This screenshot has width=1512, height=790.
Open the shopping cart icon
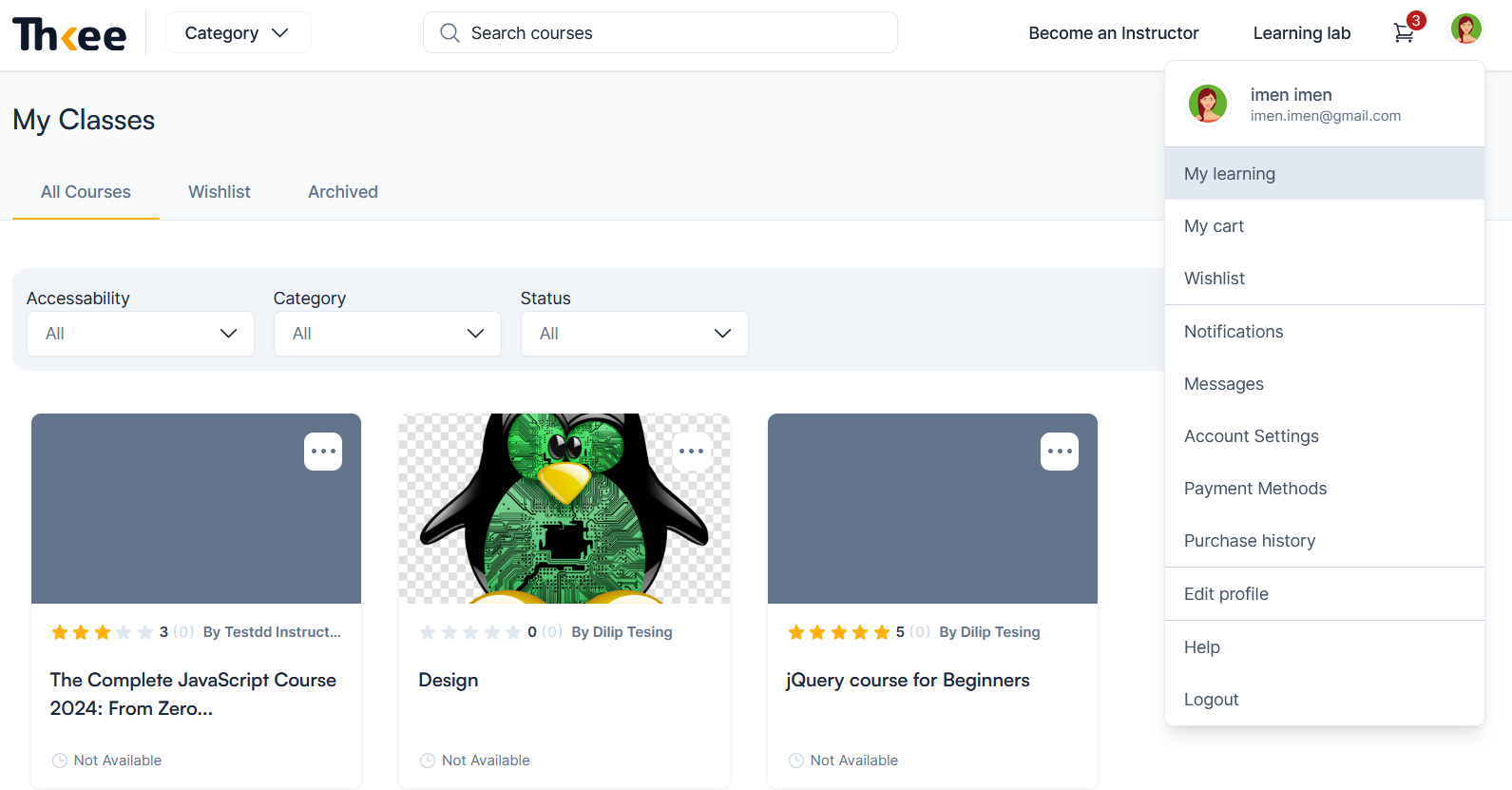(x=1404, y=33)
